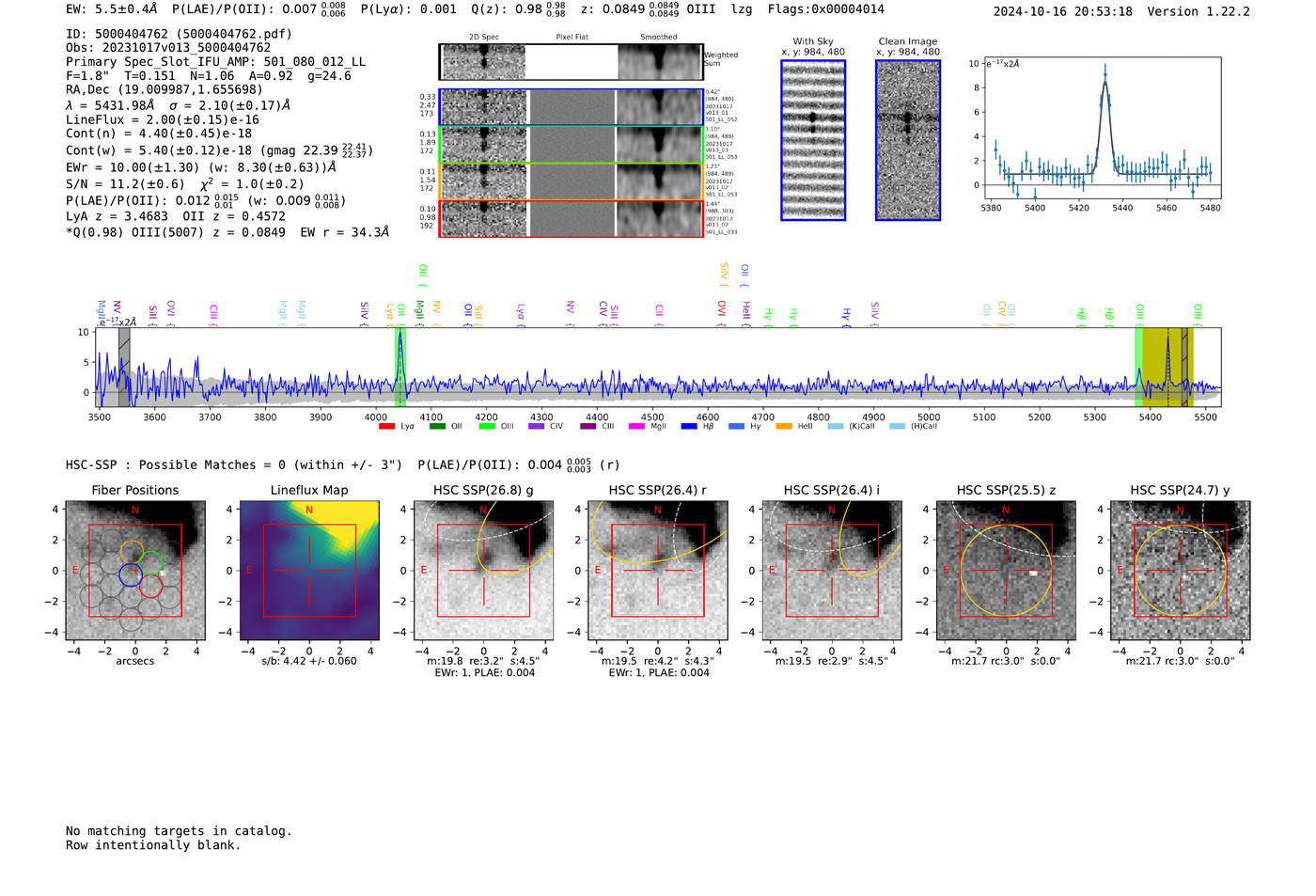Click the S/N = 11.2(±0.6) line
The image size is (1316, 896).
point(185,184)
